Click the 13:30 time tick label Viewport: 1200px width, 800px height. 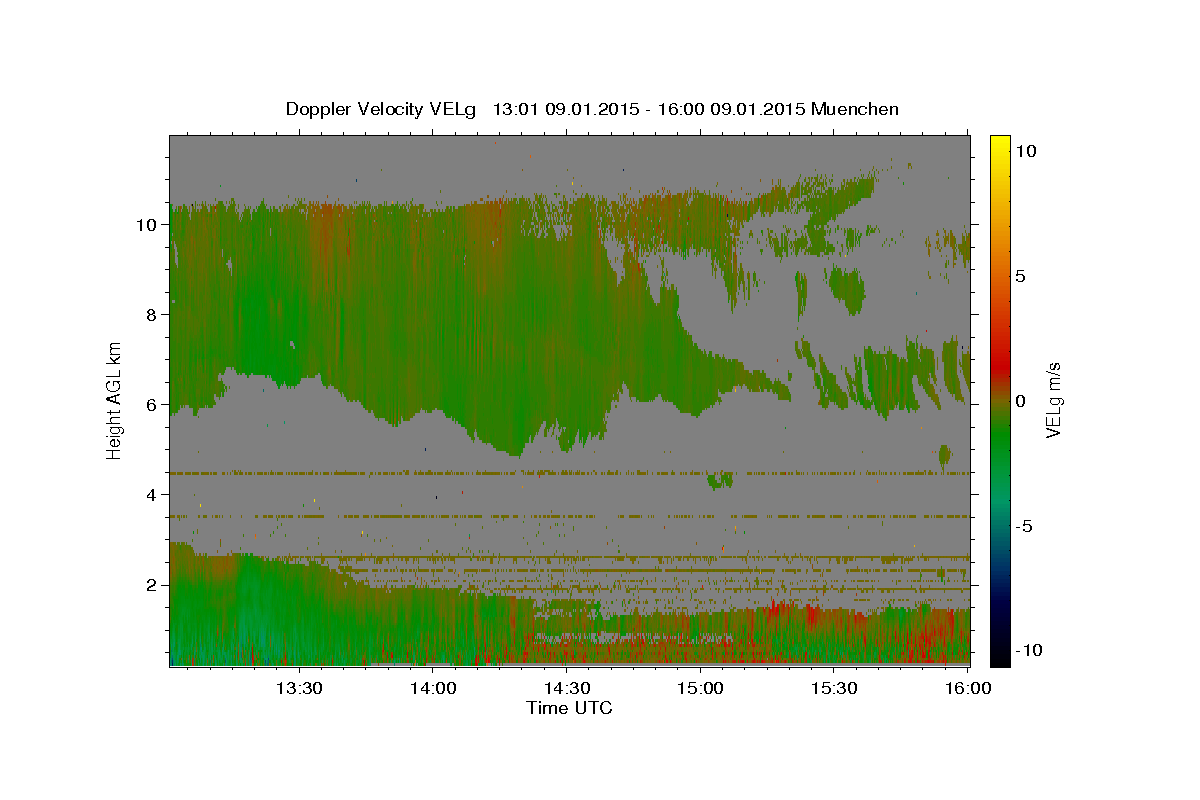pyautogui.click(x=299, y=688)
